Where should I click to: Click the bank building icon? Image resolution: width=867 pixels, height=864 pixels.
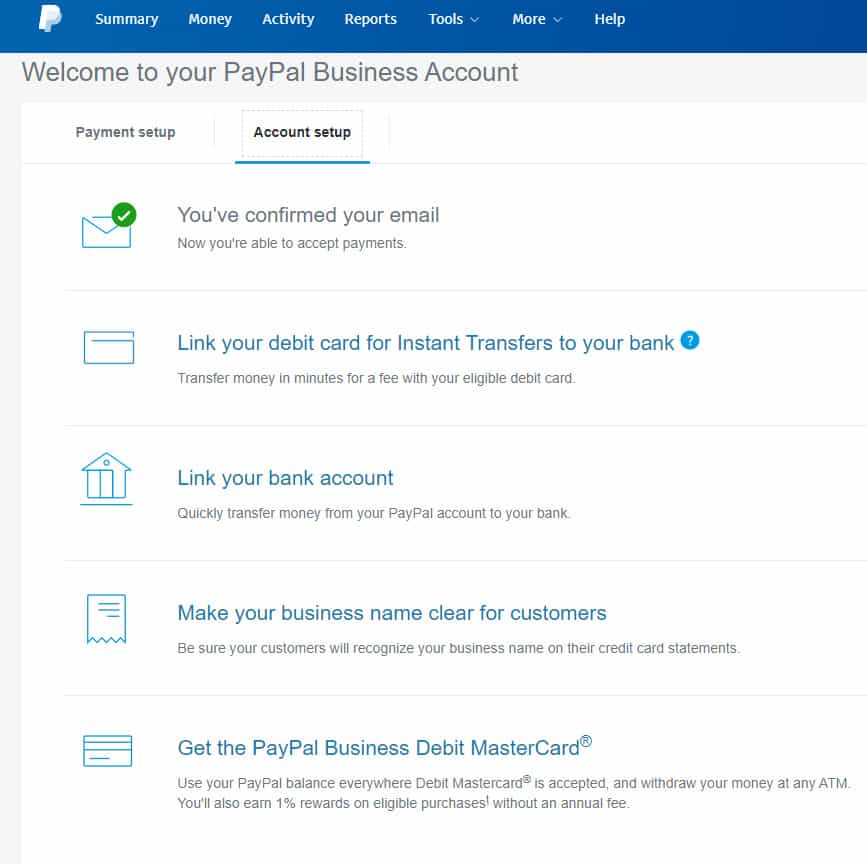tap(107, 478)
